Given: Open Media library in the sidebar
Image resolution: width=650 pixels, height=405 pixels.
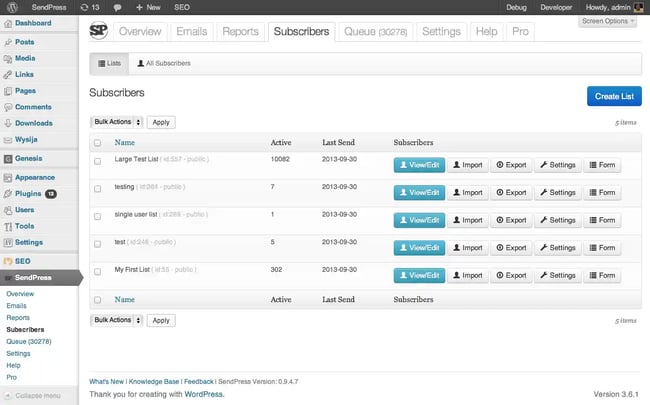Looking at the screenshot, I should tap(25, 58).
